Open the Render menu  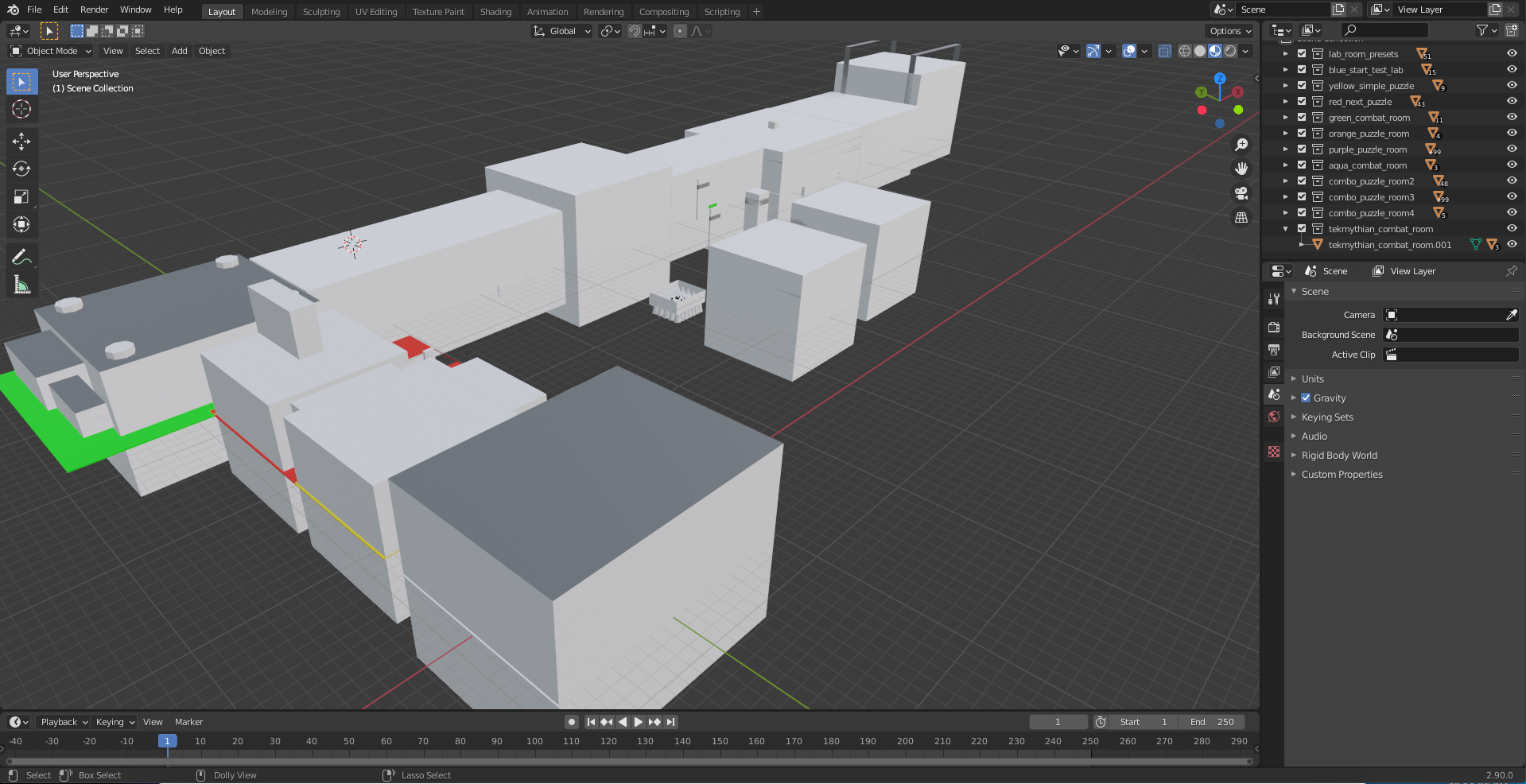point(94,10)
